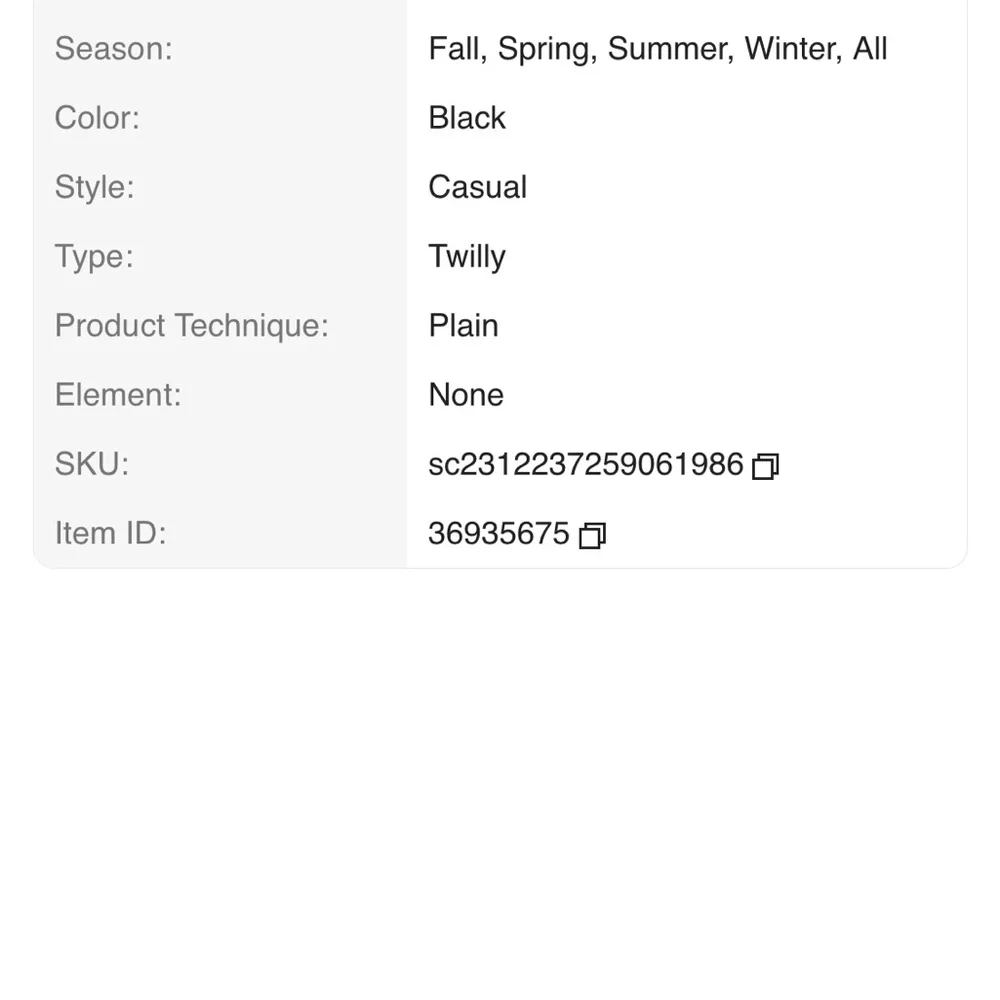Click the Item ID label
The image size is (1000, 1000).
tap(110, 533)
